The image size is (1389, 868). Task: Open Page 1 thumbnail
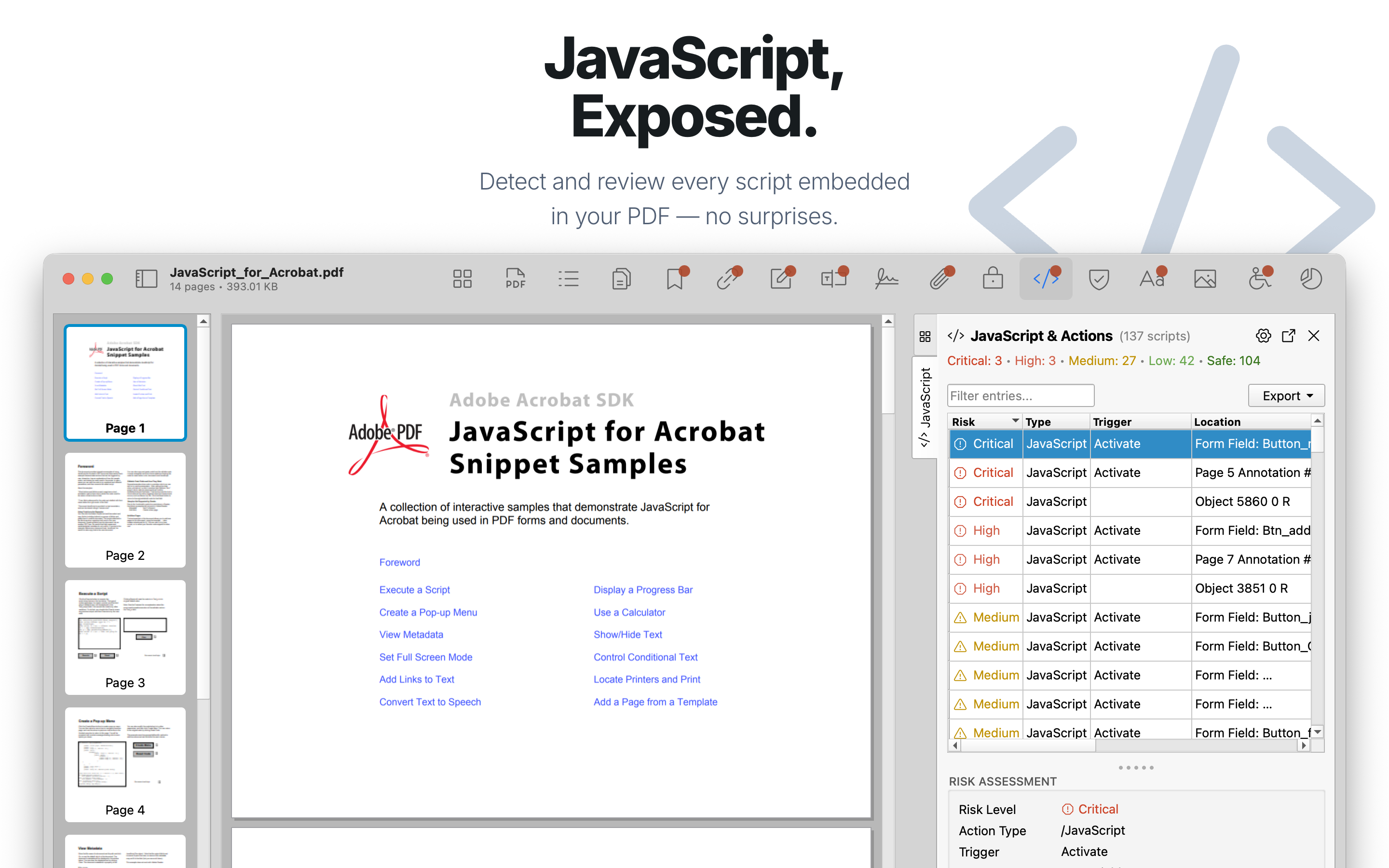tap(125, 382)
